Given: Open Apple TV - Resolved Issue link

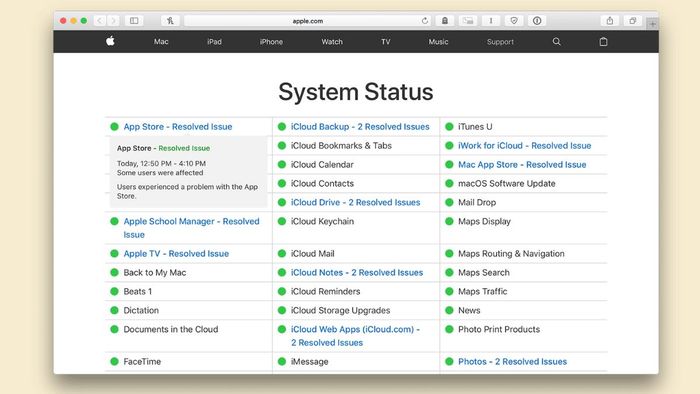Looking at the screenshot, I should click(x=176, y=253).
